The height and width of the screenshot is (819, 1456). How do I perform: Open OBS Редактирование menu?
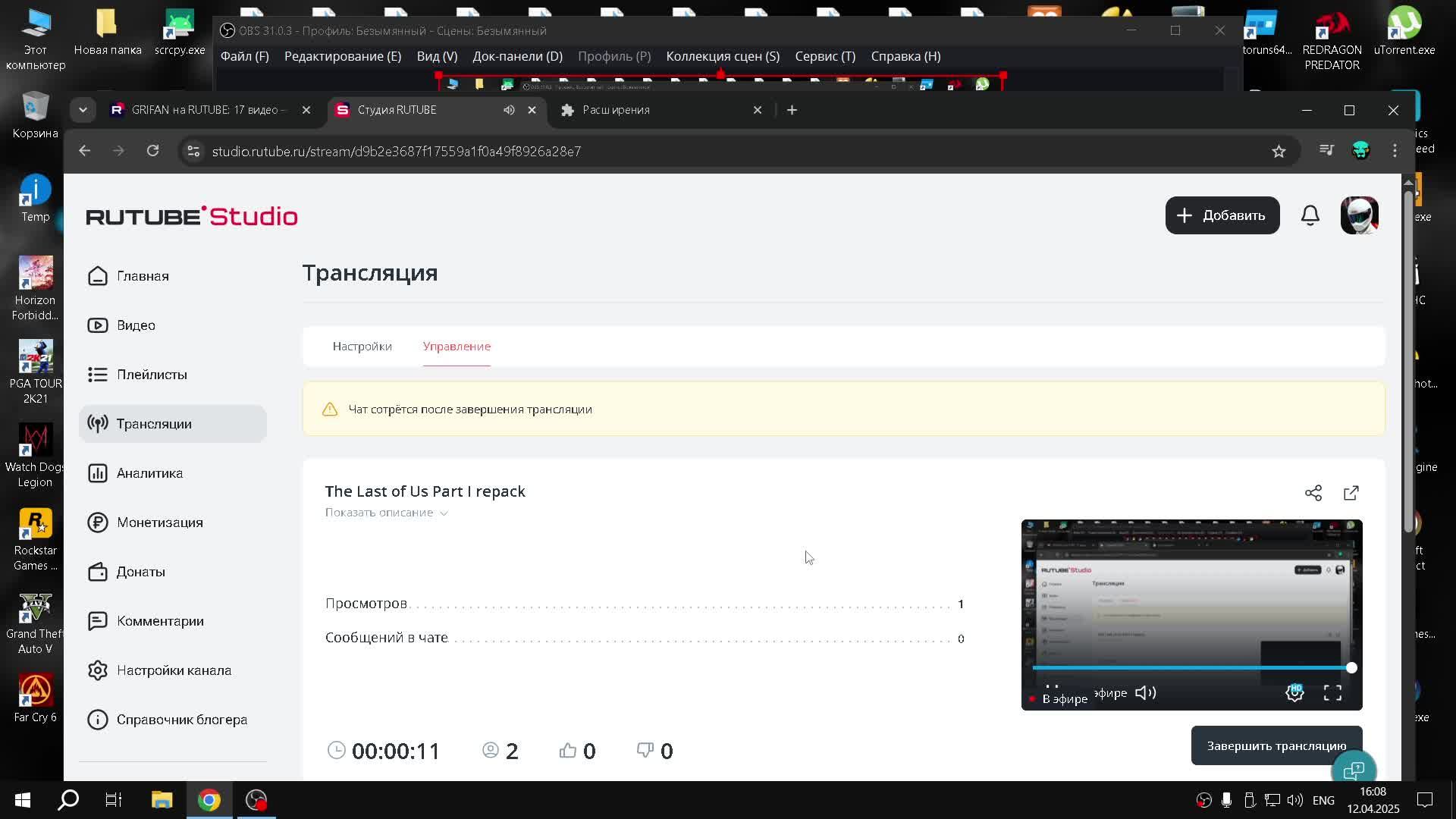pos(343,56)
